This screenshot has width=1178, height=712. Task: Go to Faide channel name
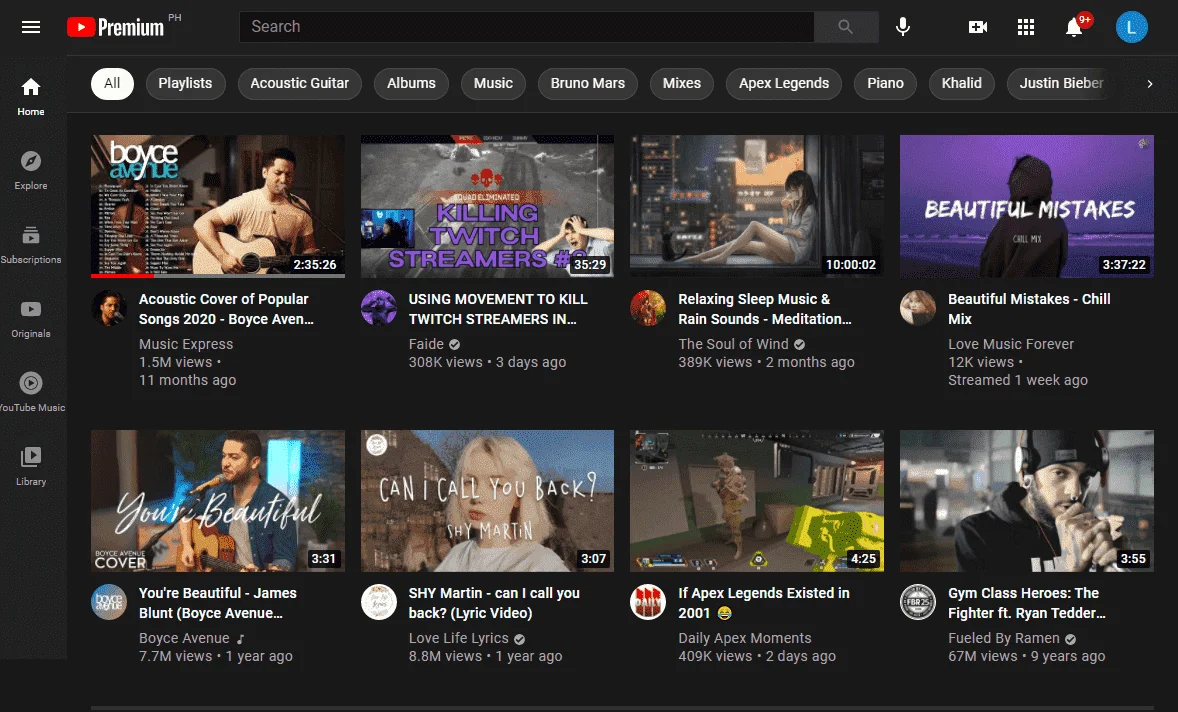(x=426, y=344)
